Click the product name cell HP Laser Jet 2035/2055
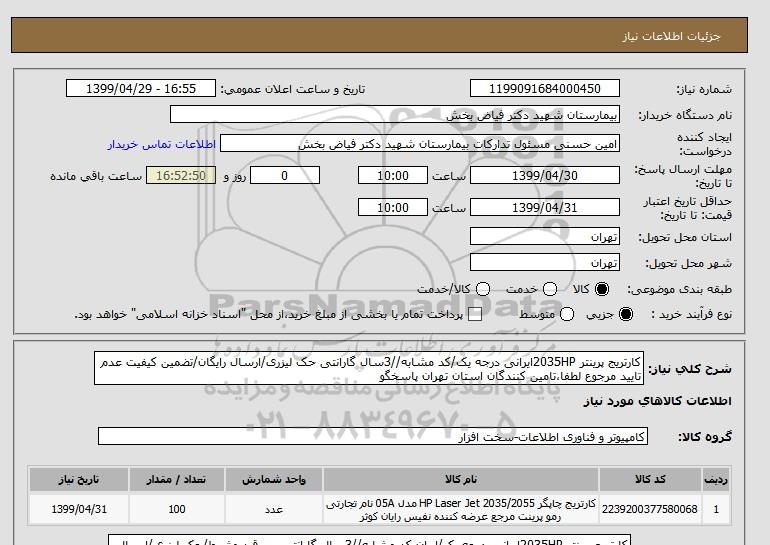Image resolution: width=770 pixels, height=545 pixels. [461, 509]
